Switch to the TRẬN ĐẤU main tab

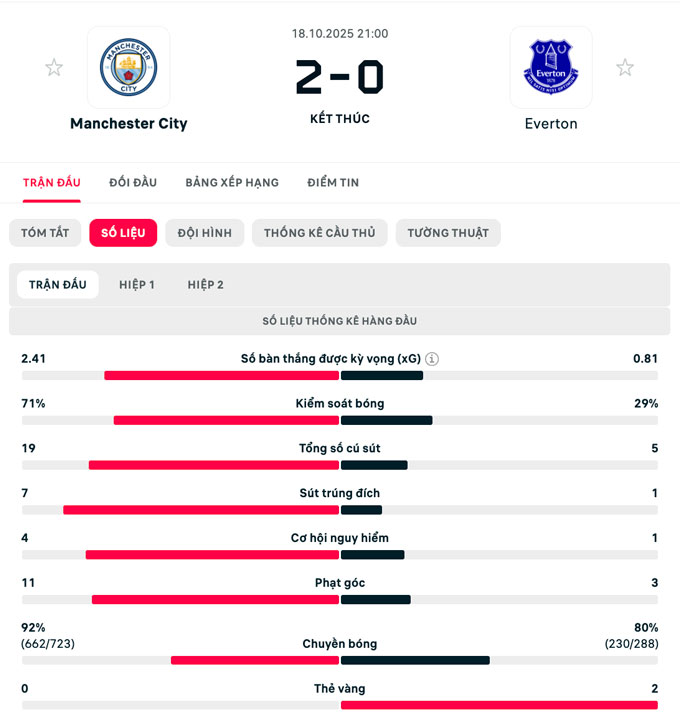(51, 183)
